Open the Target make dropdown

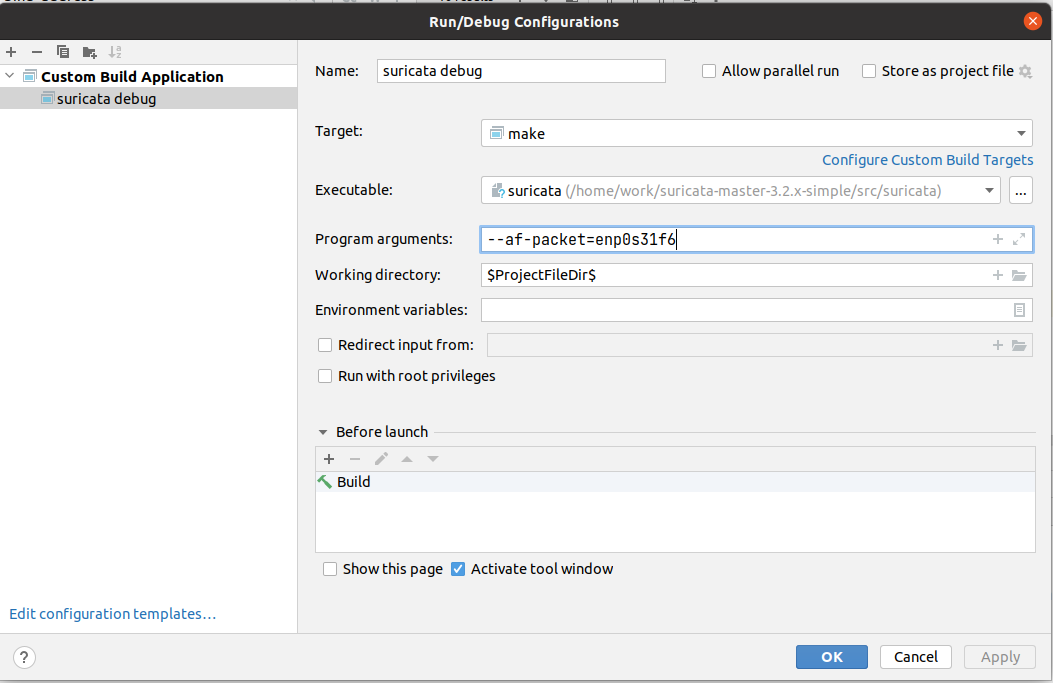tap(1021, 133)
